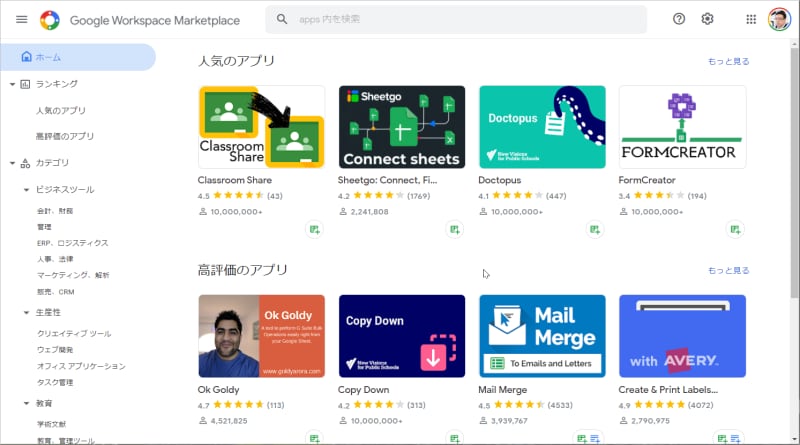Open 人気のアプリ in the sidebar

(x=61, y=110)
